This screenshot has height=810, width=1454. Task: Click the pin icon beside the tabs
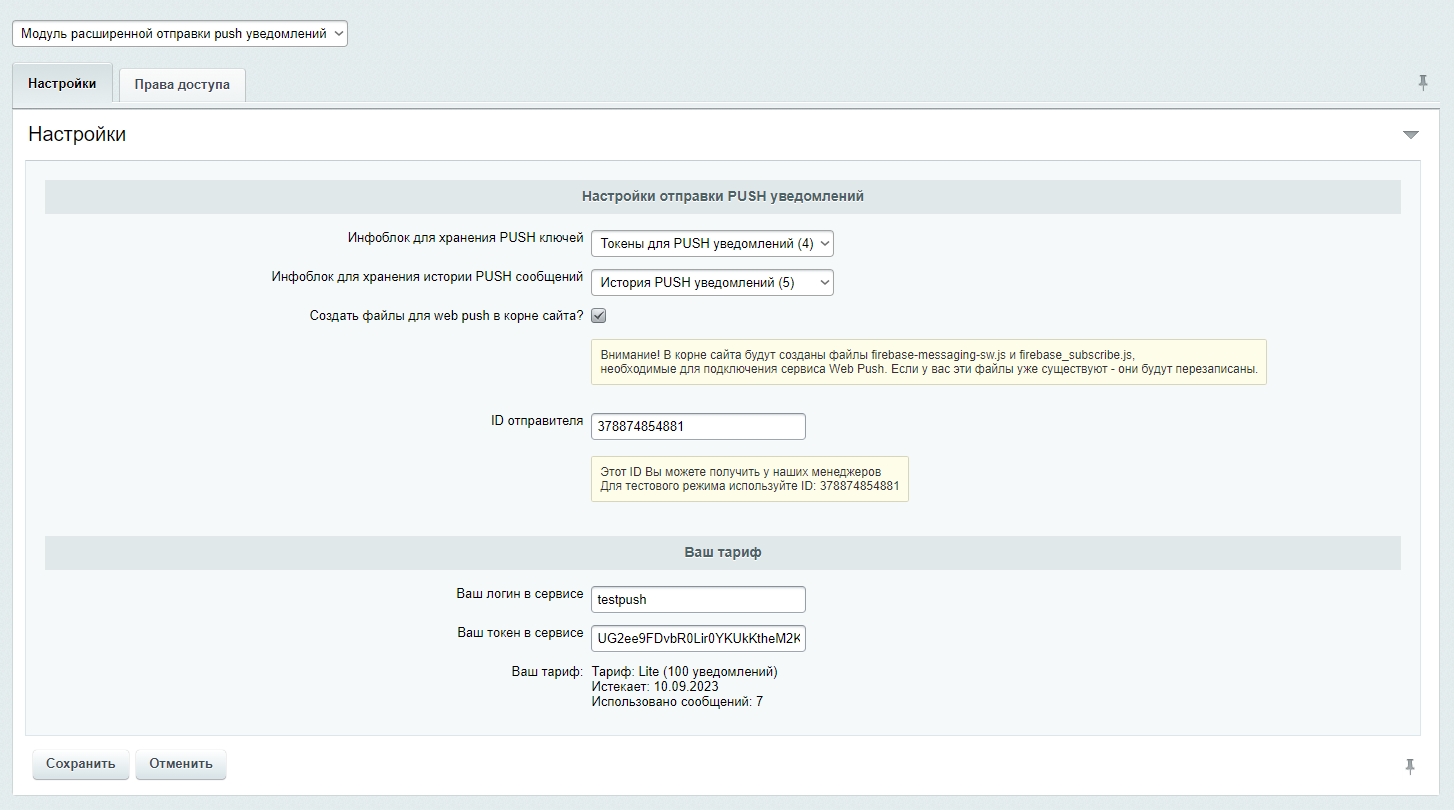pyautogui.click(x=1423, y=83)
